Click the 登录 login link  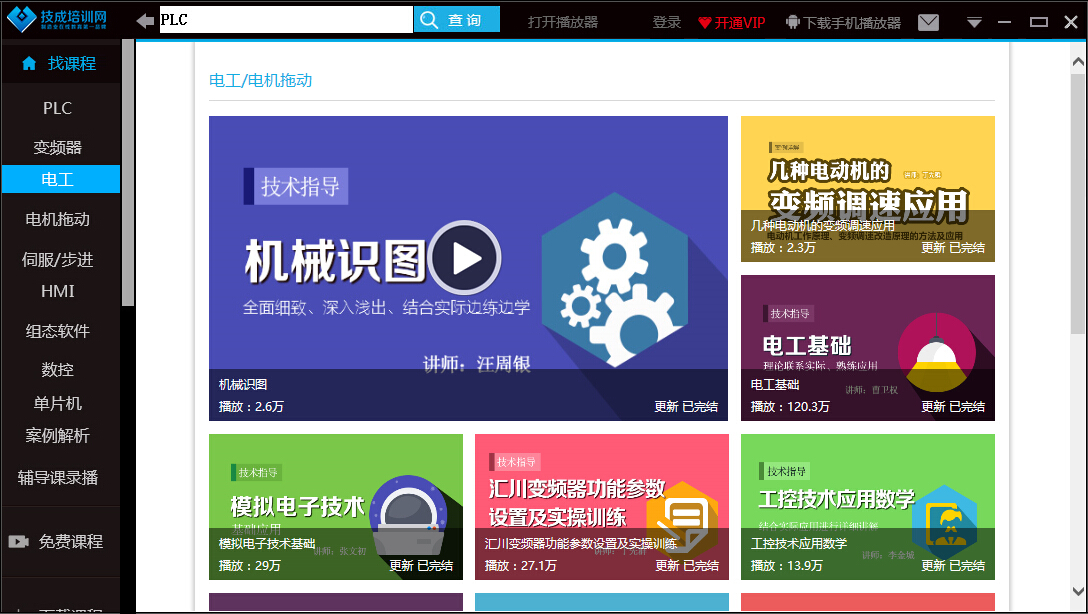click(667, 22)
